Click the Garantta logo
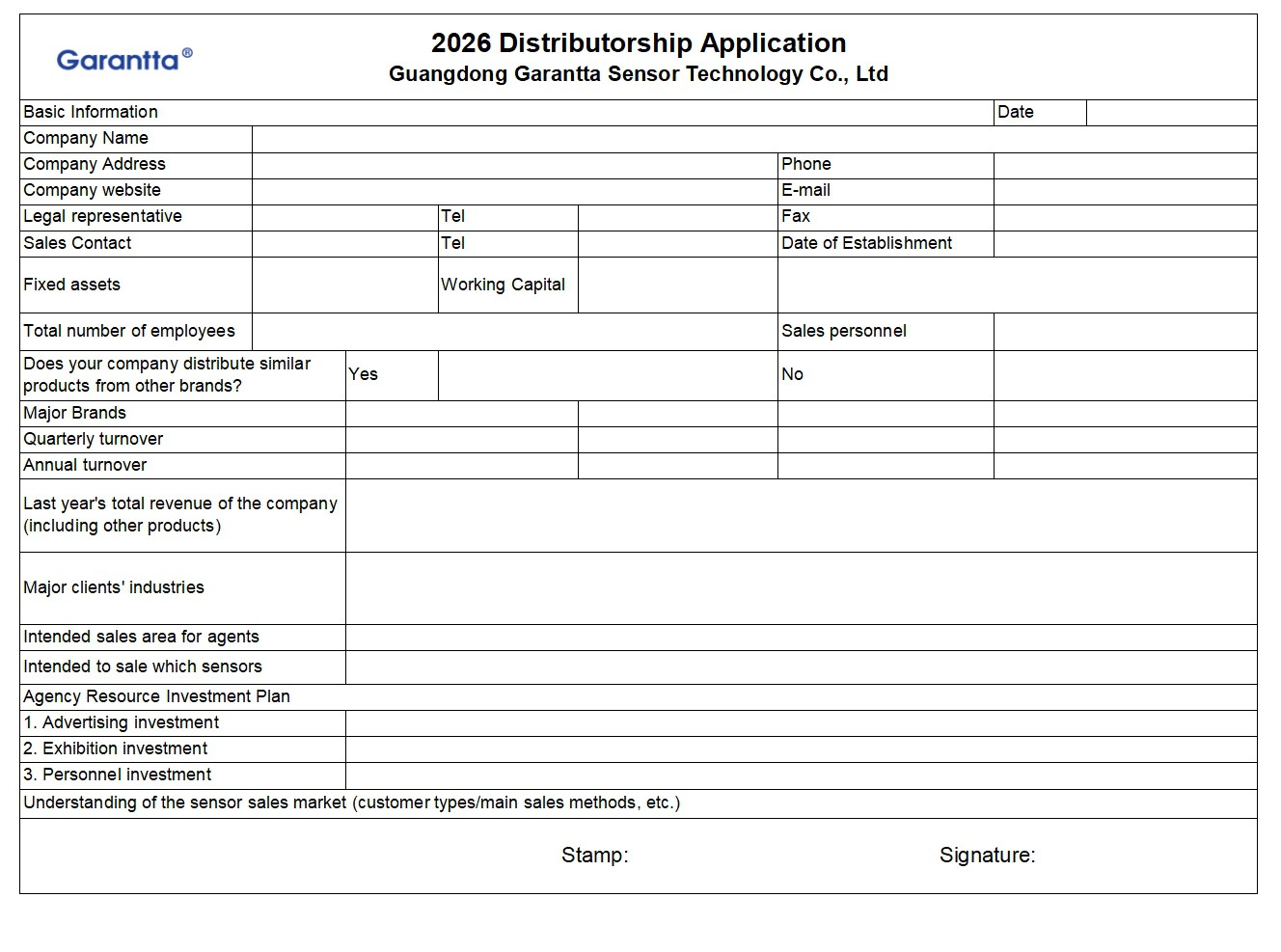The image size is (1281, 952). [123, 60]
